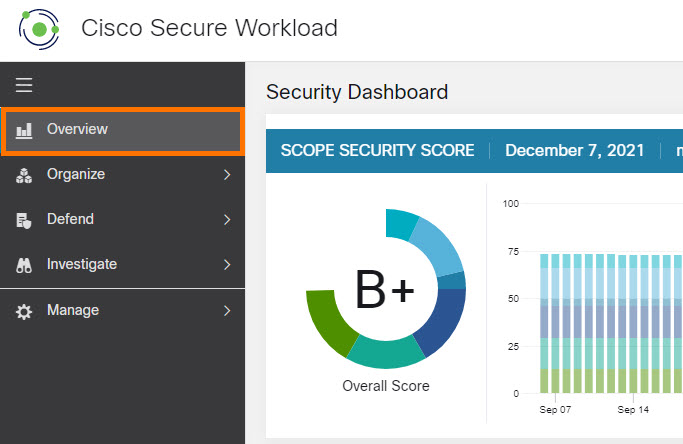Click the SCOPE SECURITY SCORE header label
Image resolution: width=683 pixels, height=444 pixels.
pyautogui.click(x=378, y=150)
